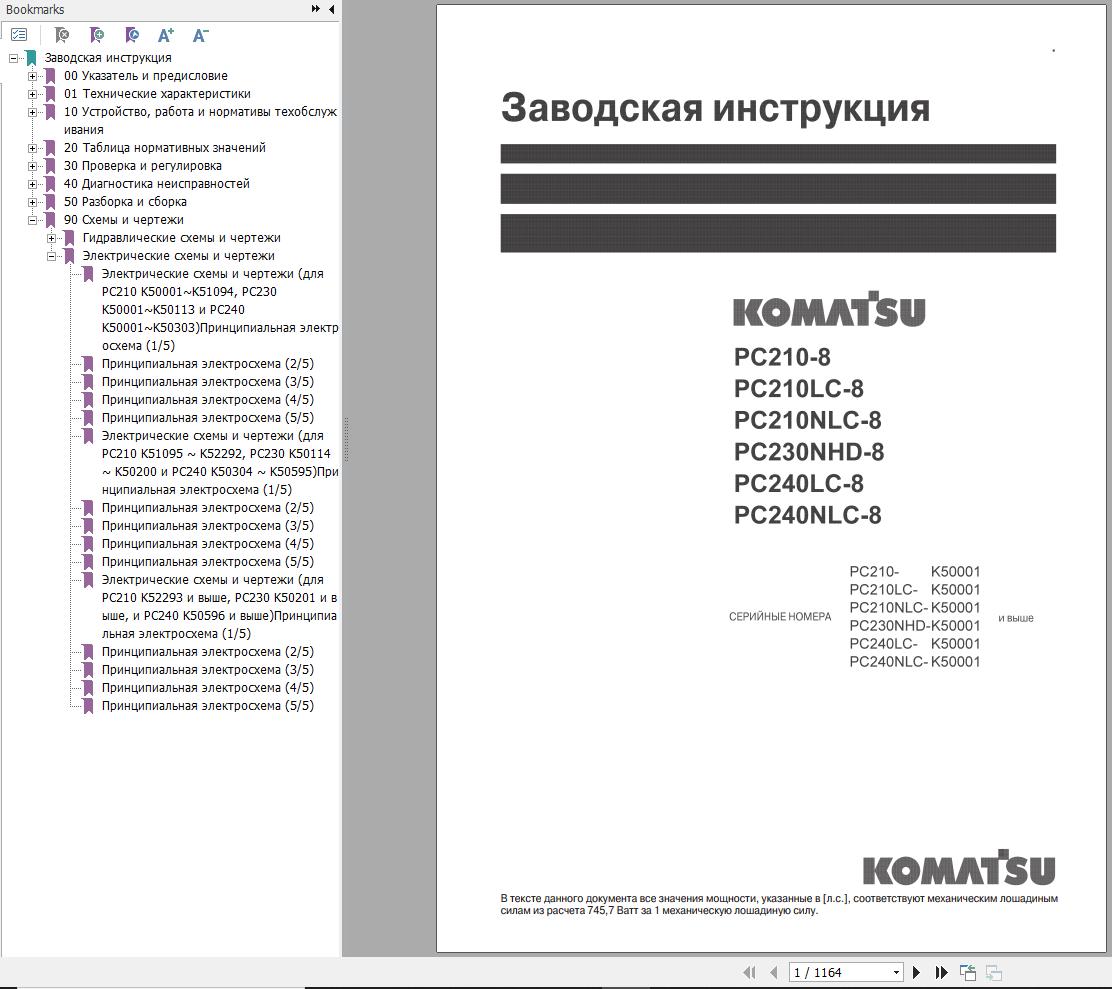Expand the 20 Таблица нормативных значений node
This screenshot has height=989, width=1112.
click(32, 148)
